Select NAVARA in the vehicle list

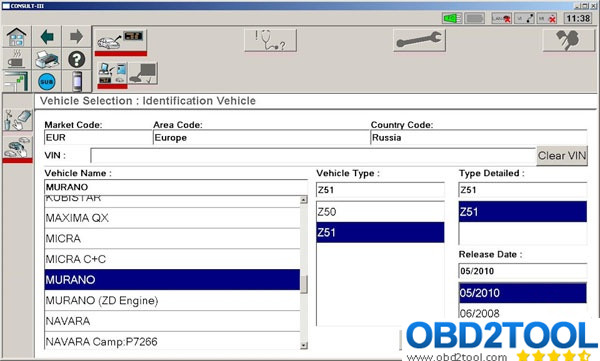[172, 321]
